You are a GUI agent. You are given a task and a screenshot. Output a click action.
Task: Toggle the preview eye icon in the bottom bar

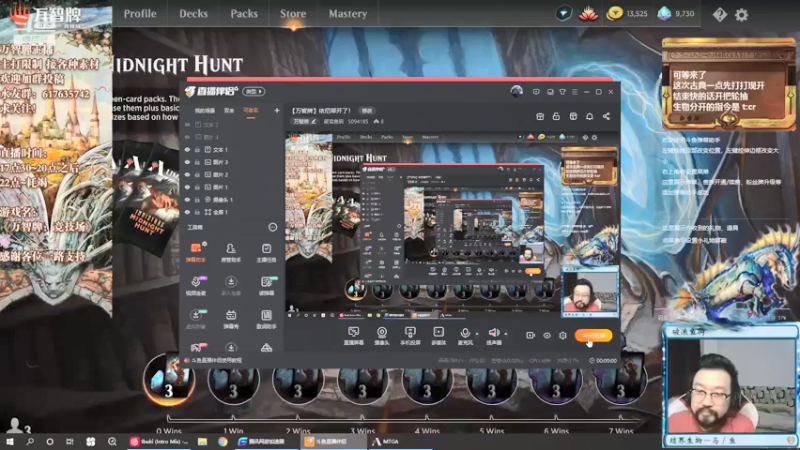click(546, 335)
